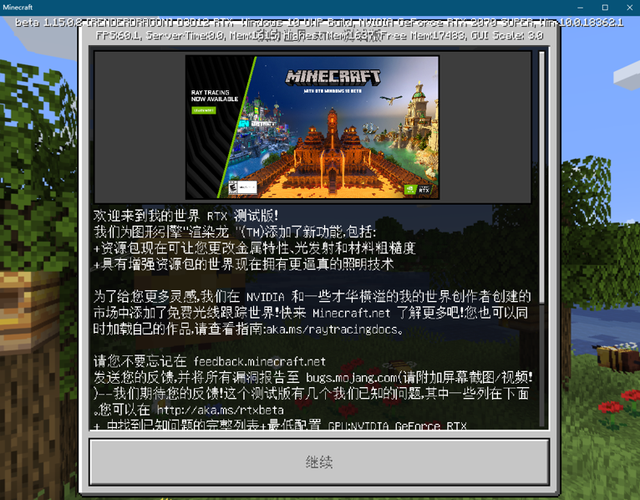Click the Ray Tracing Now Available text

[214, 96]
